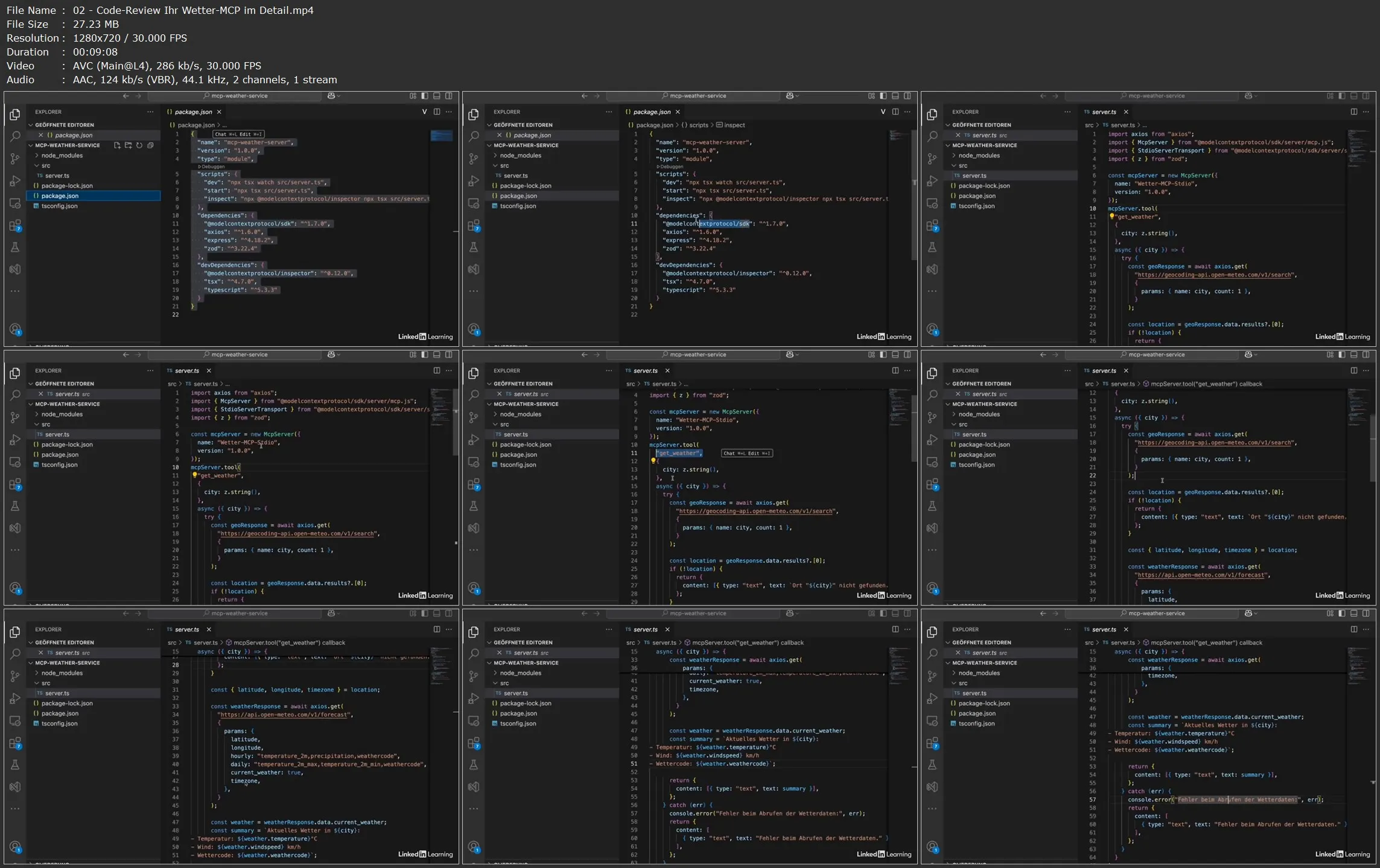Open Testing flask icon in top-left frame
Image resolution: width=1380 pixels, height=868 pixels.
point(15,247)
